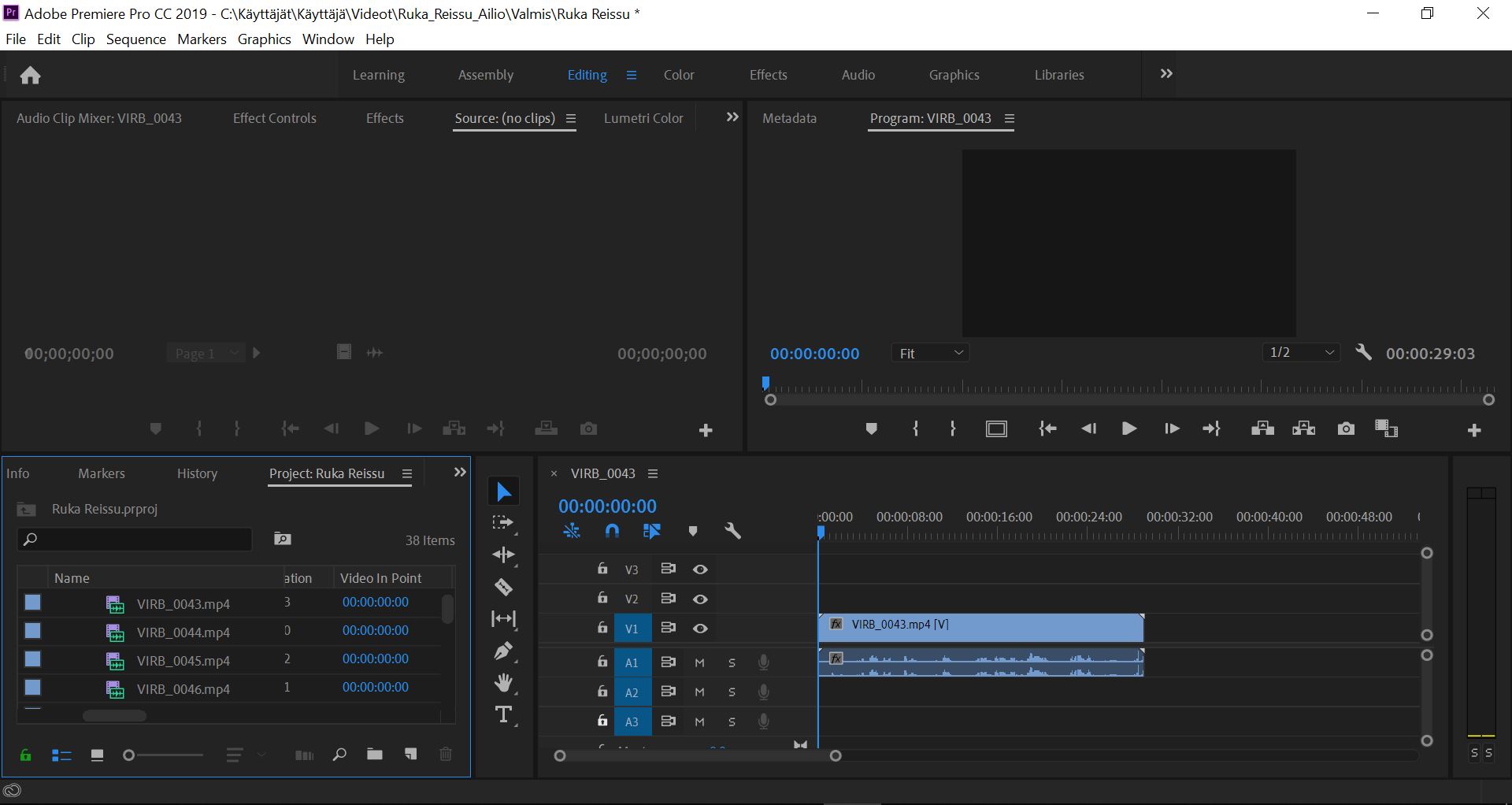Open Find in Project panel footer
Viewport: 1512px width, 805px height.
339,755
